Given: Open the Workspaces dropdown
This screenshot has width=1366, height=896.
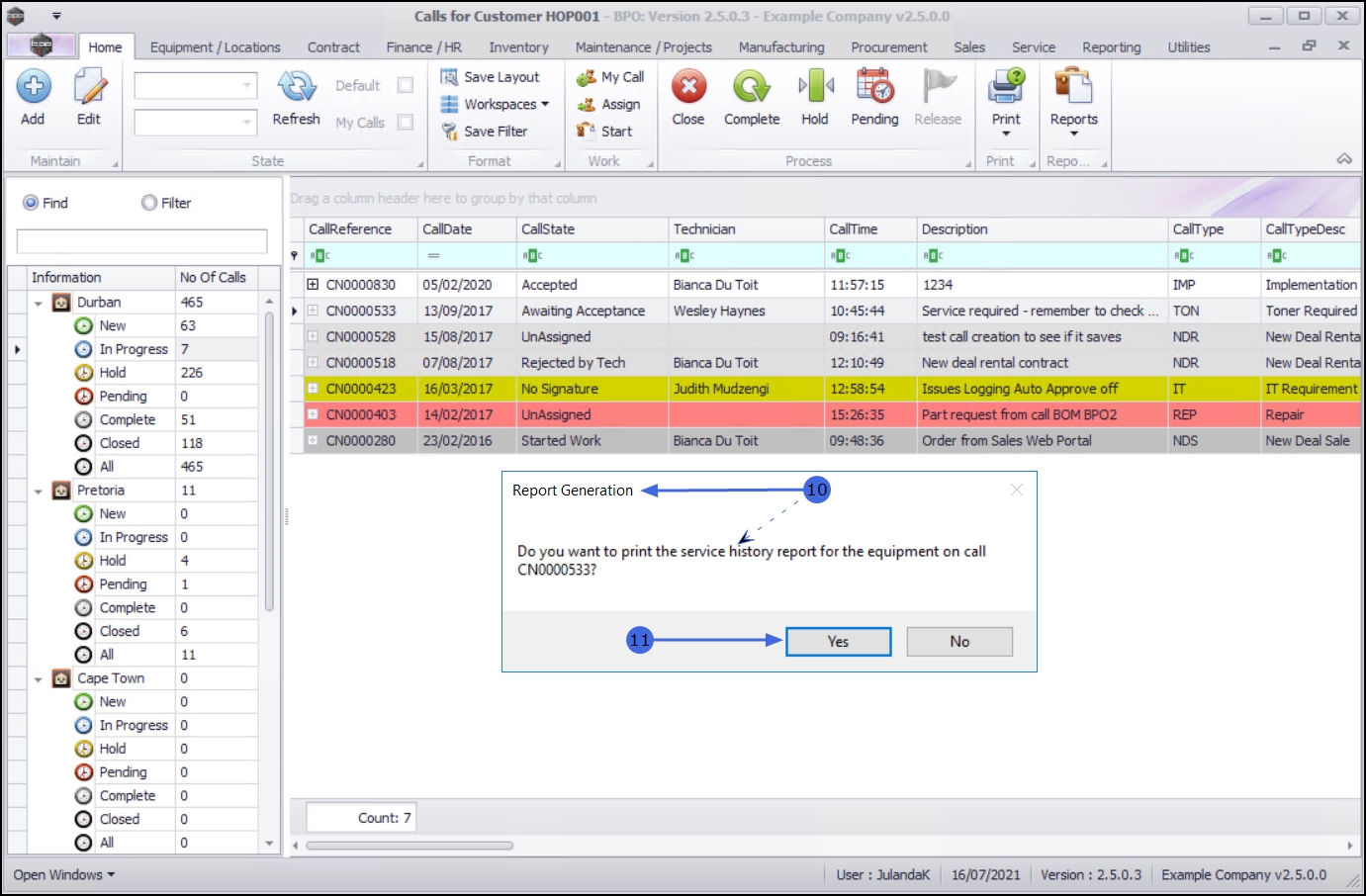Looking at the screenshot, I should pyautogui.click(x=496, y=104).
